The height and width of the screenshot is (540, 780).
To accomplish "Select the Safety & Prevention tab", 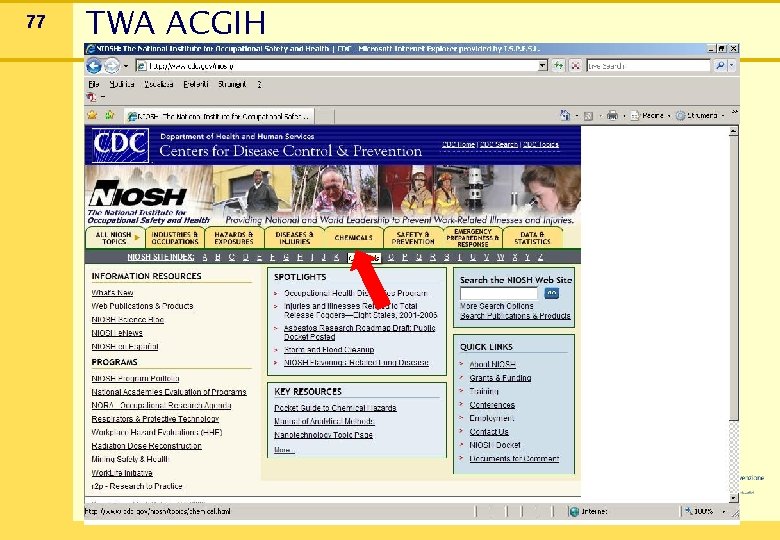I will (413, 238).
